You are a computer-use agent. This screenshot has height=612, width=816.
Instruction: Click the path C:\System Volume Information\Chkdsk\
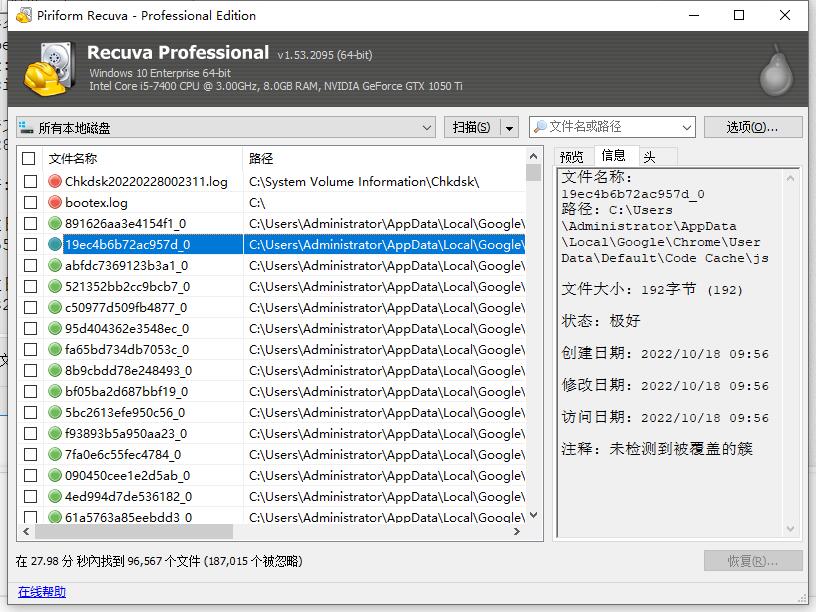(x=364, y=181)
